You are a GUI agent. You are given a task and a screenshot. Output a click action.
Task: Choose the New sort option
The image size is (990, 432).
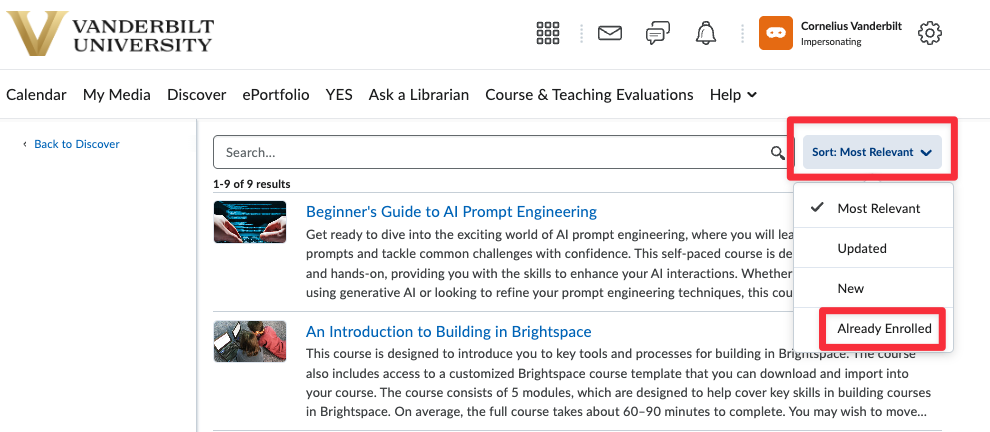(851, 288)
